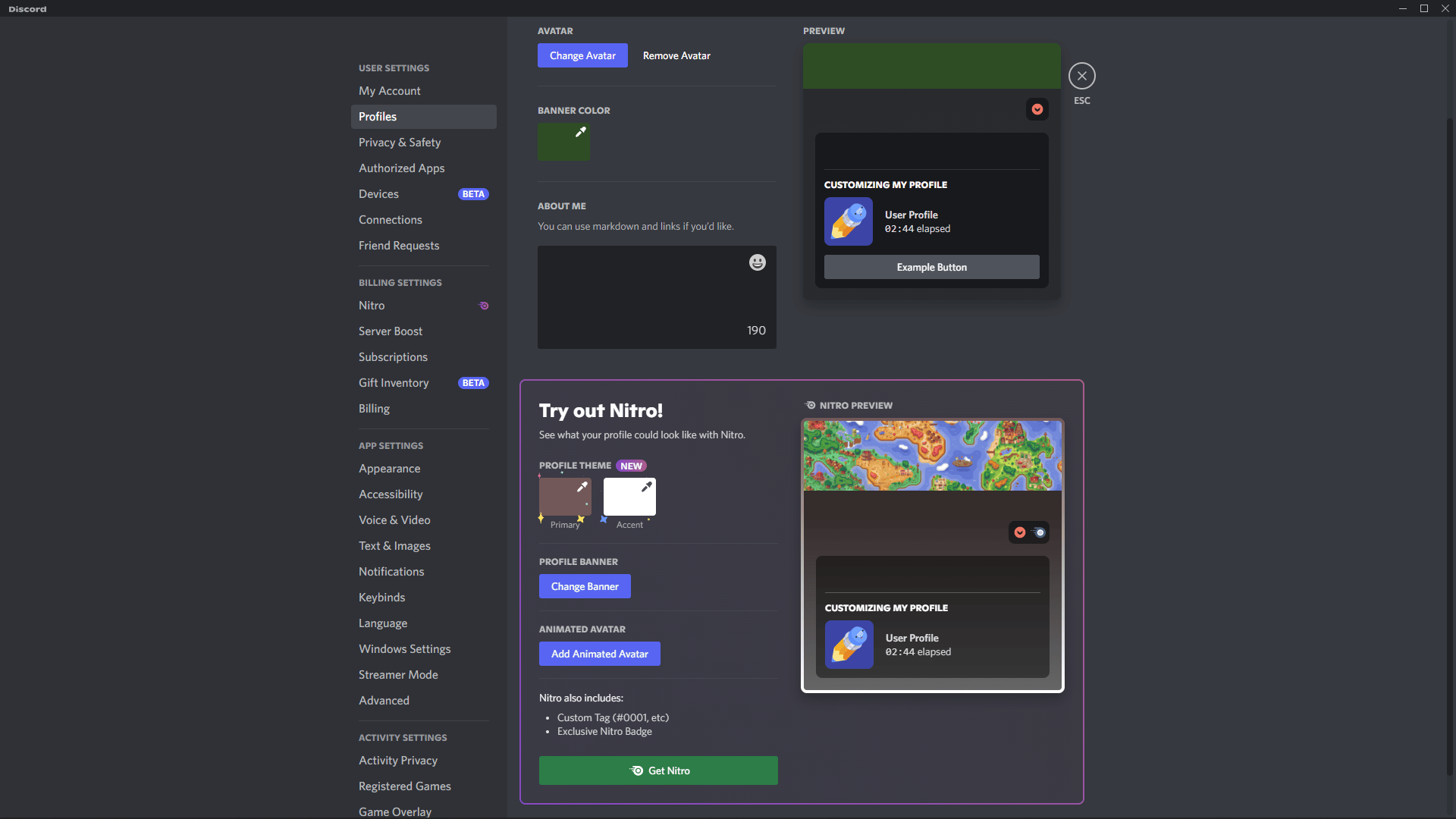Click the green Get Nitro button
The width and height of the screenshot is (1456, 819).
tap(658, 770)
